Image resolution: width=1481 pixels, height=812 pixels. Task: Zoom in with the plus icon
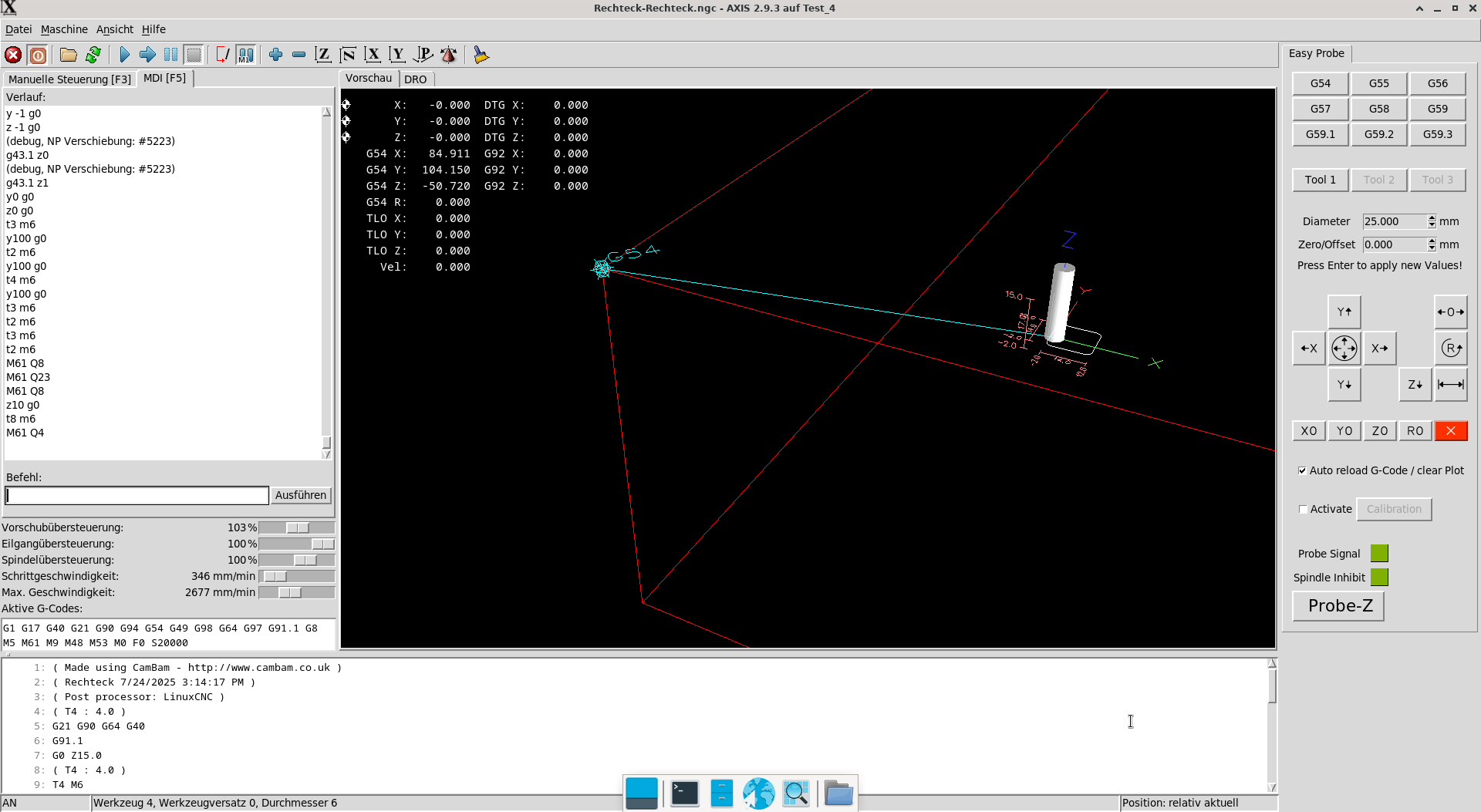tap(275, 55)
